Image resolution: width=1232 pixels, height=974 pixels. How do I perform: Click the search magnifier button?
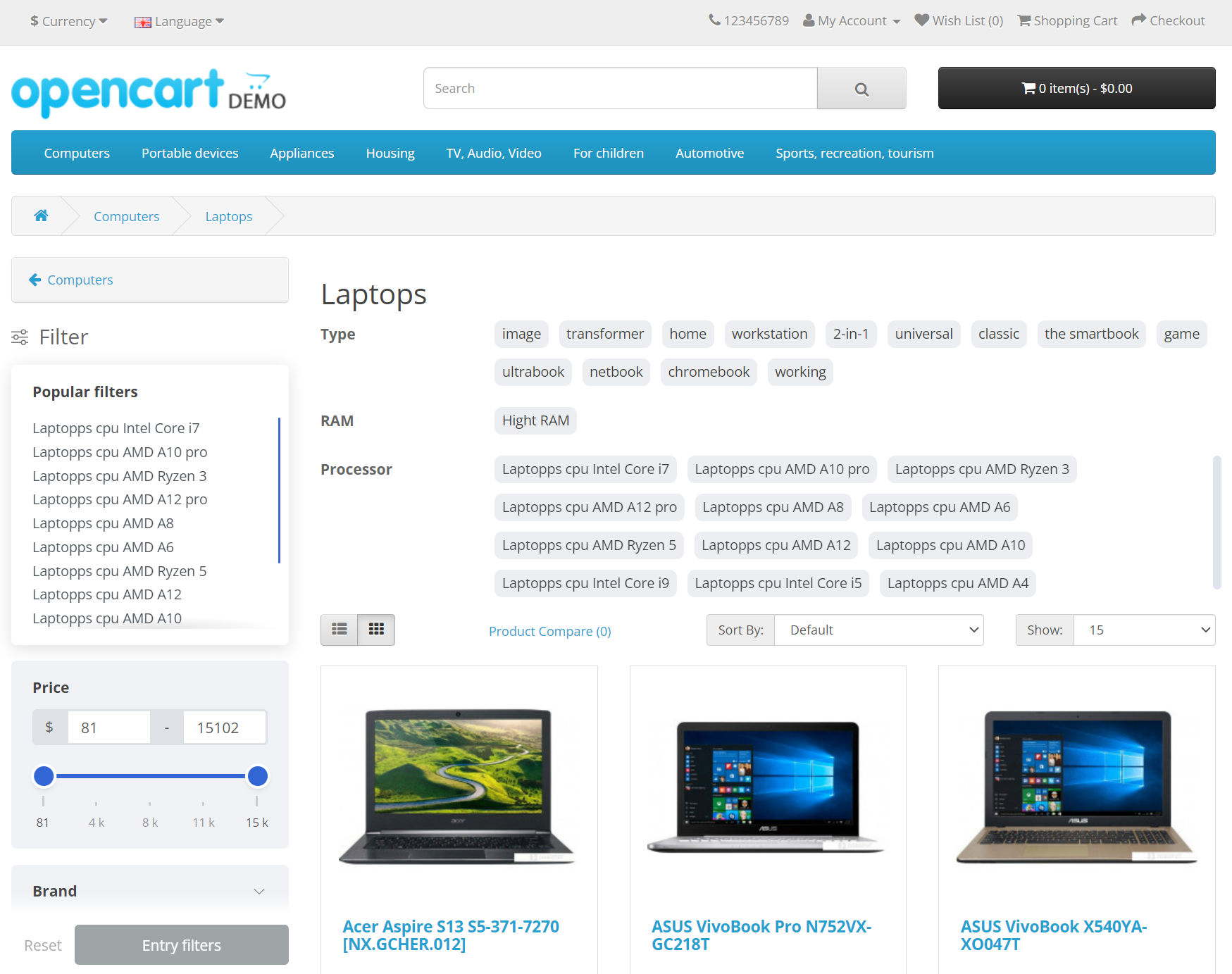pos(861,89)
